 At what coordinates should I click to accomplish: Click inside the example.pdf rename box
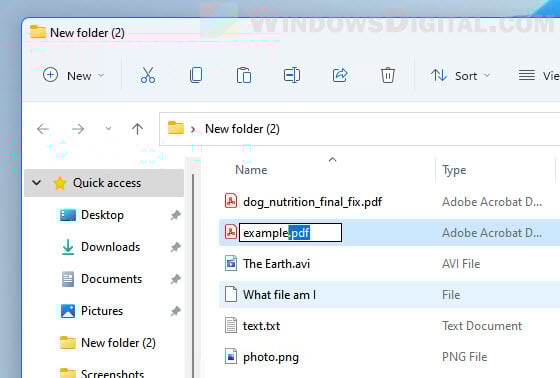[290, 233]
